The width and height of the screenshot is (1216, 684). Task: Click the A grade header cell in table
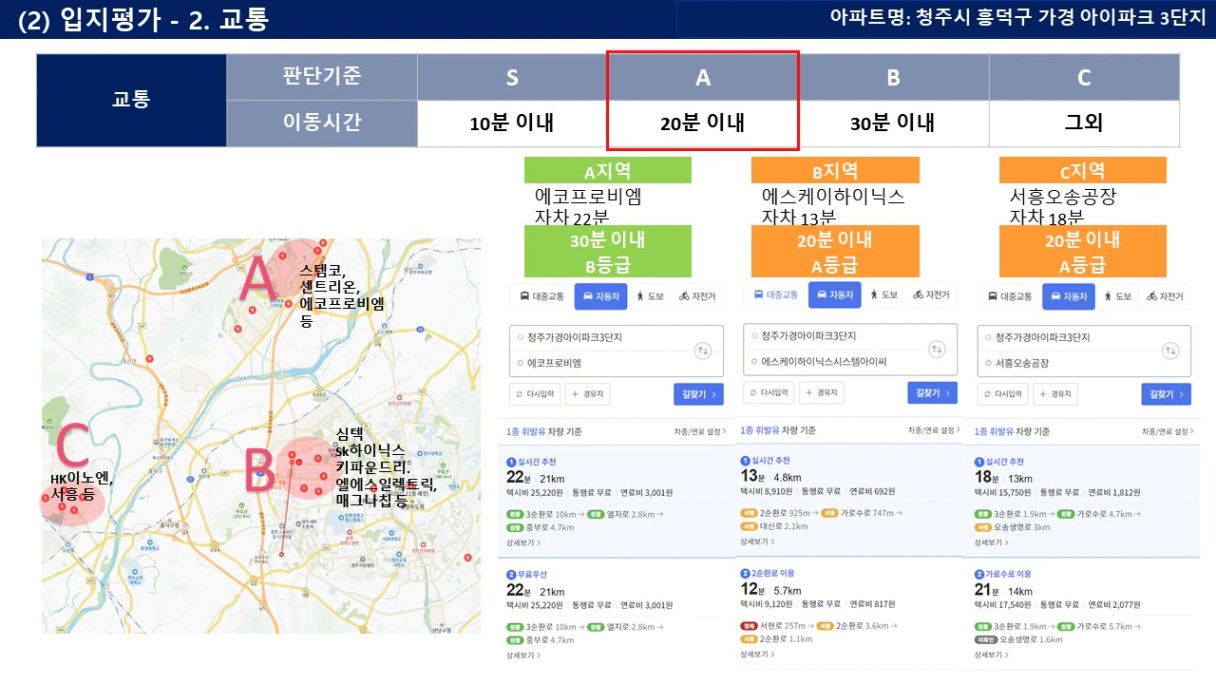coord(703,77)
